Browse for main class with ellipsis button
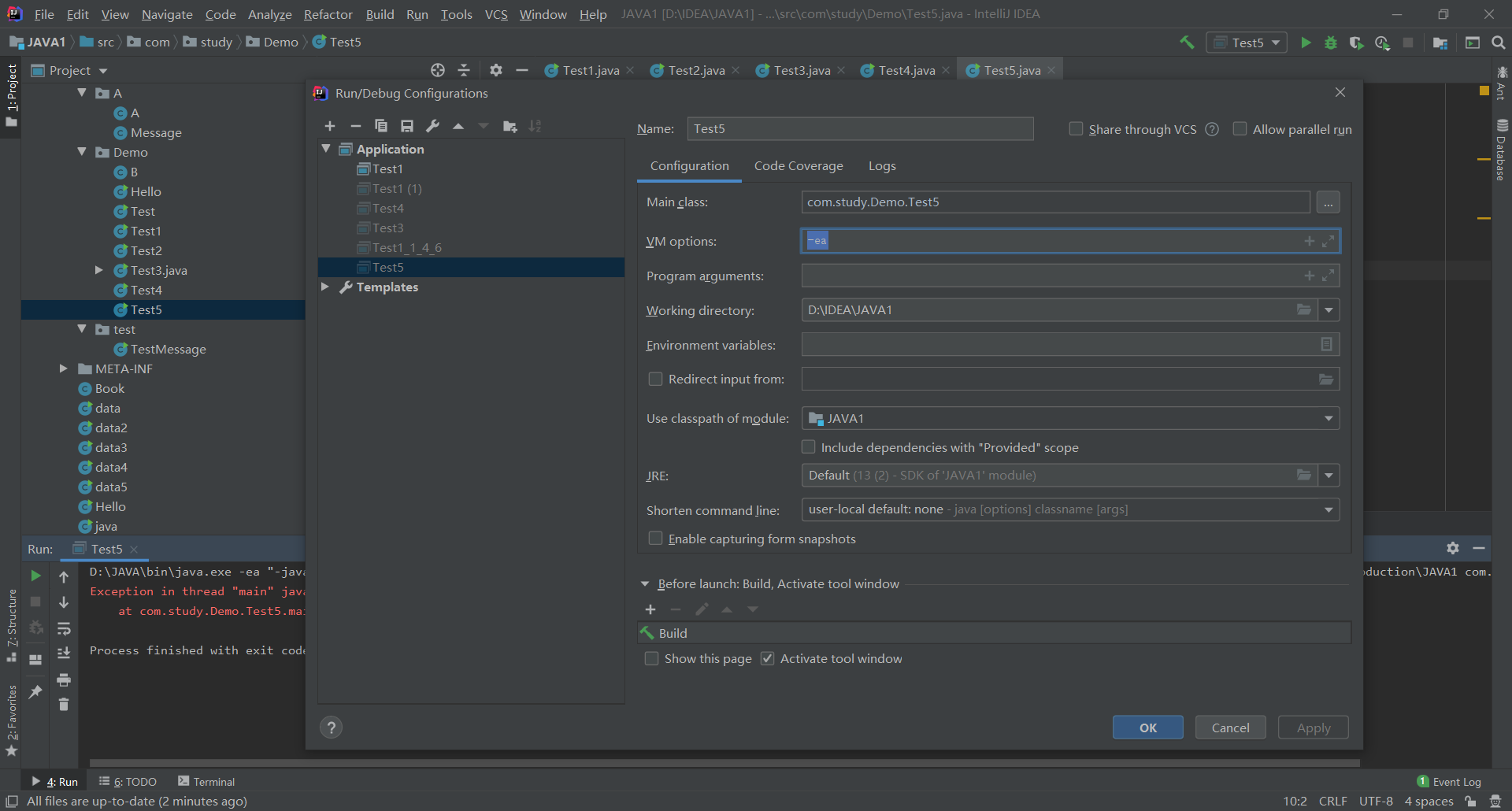 tap(1328, 202)
